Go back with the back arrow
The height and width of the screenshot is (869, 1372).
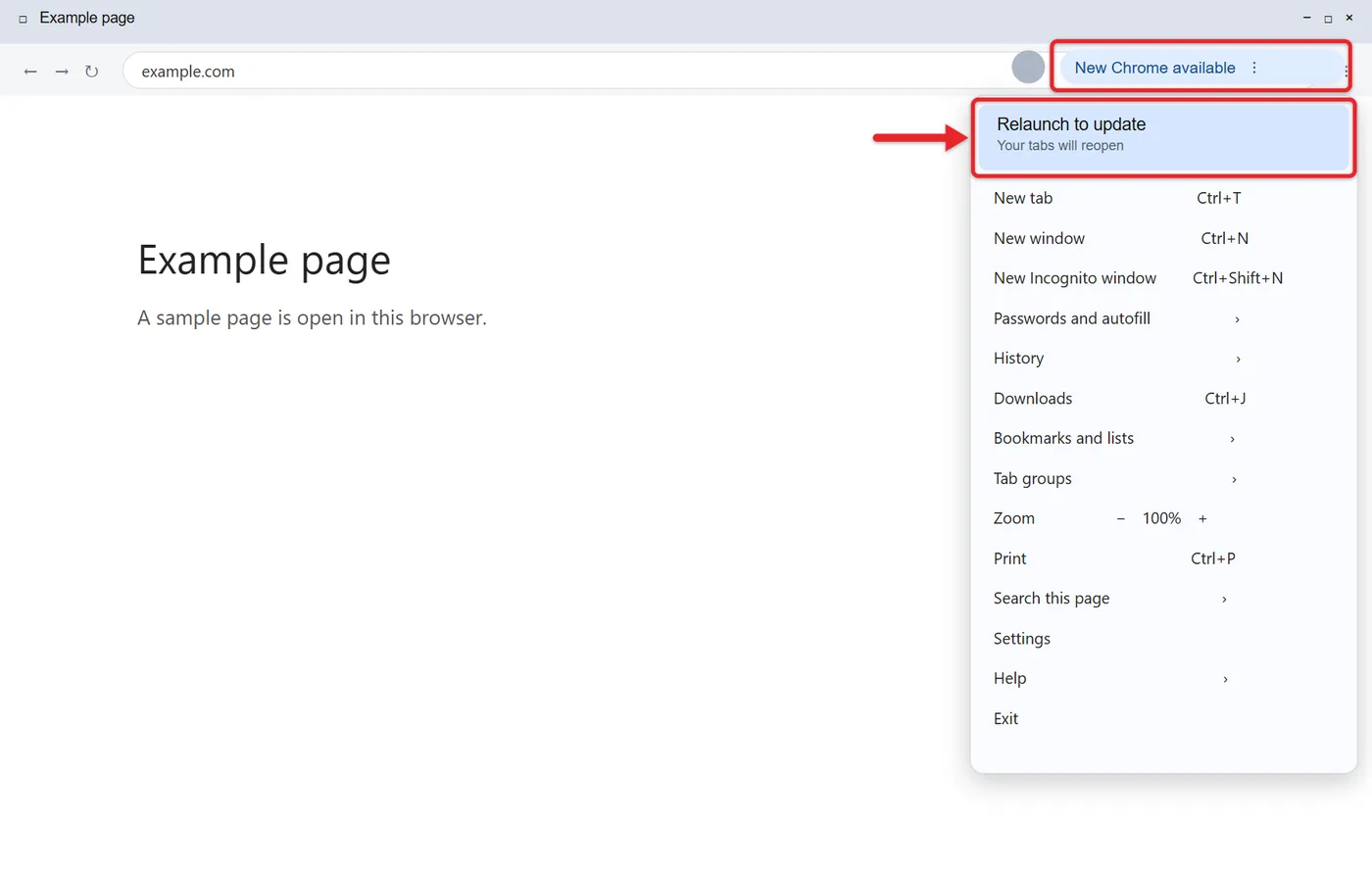(30, 72)
